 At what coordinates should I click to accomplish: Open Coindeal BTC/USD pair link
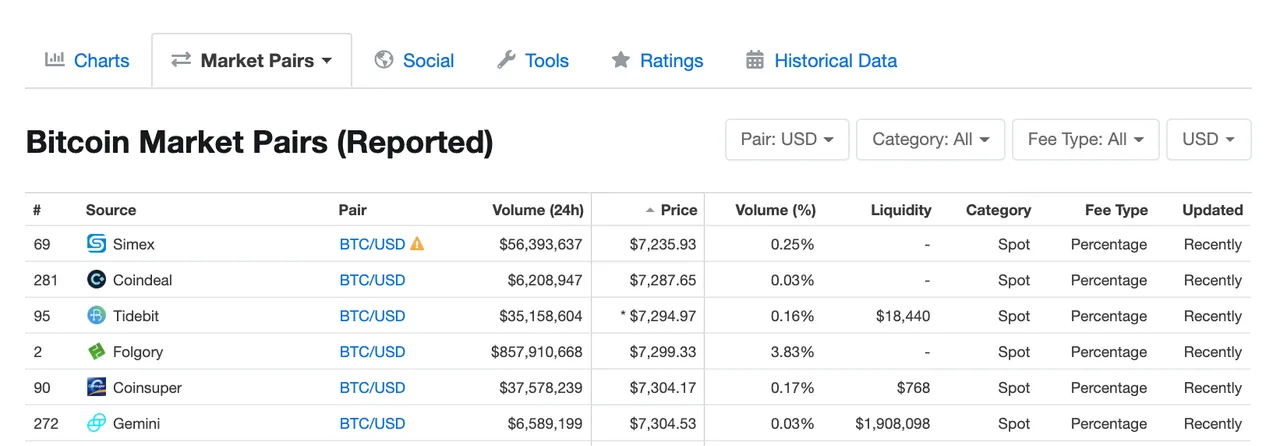coord(372,280)
